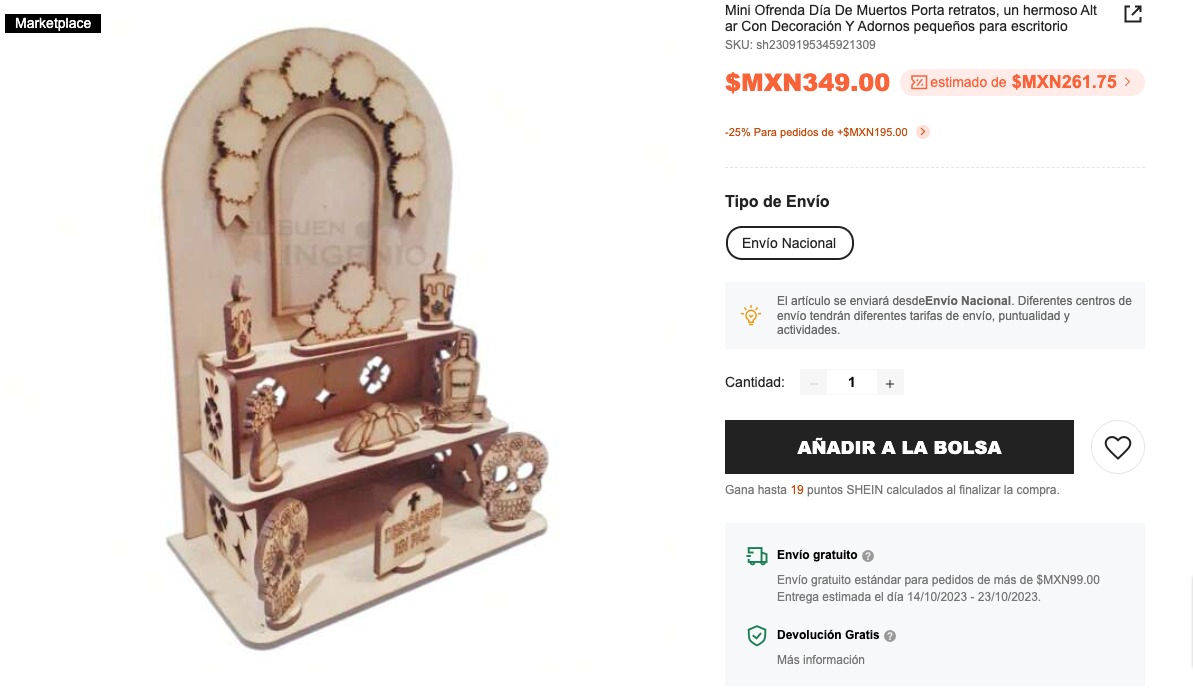Image resolution: width=1193 pixels, height=692 pixels.
Task: Decrease quantity with the minus button
Action: coord(813,383)
